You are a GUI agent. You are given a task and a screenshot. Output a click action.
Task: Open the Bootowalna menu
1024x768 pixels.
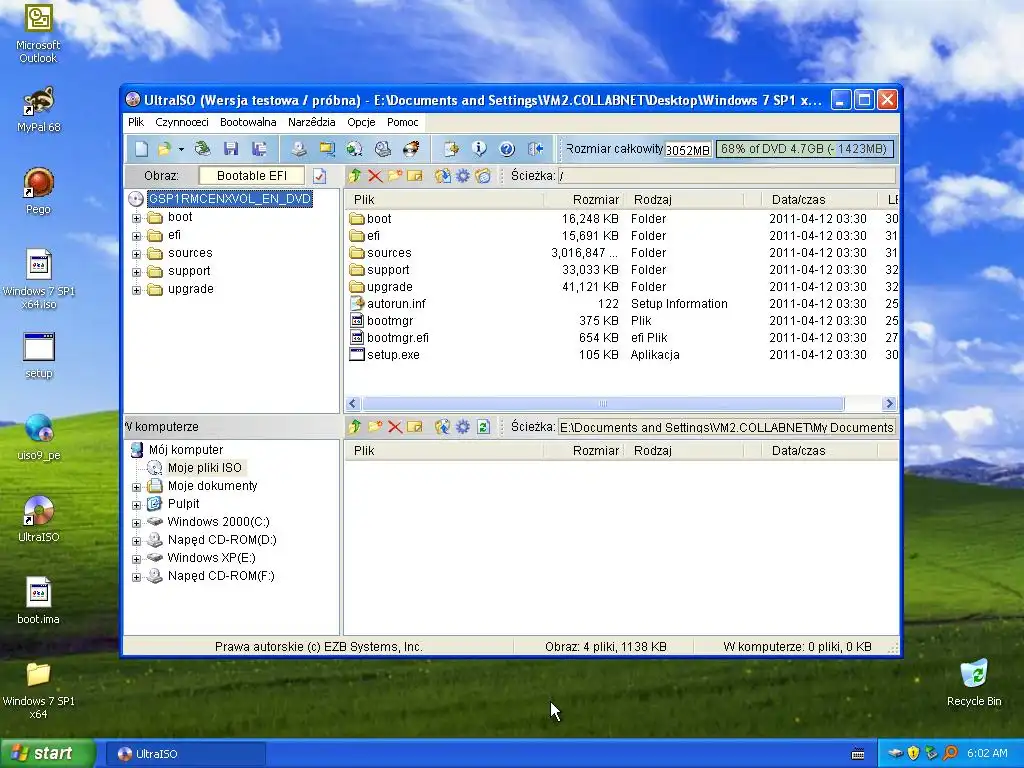248,122
